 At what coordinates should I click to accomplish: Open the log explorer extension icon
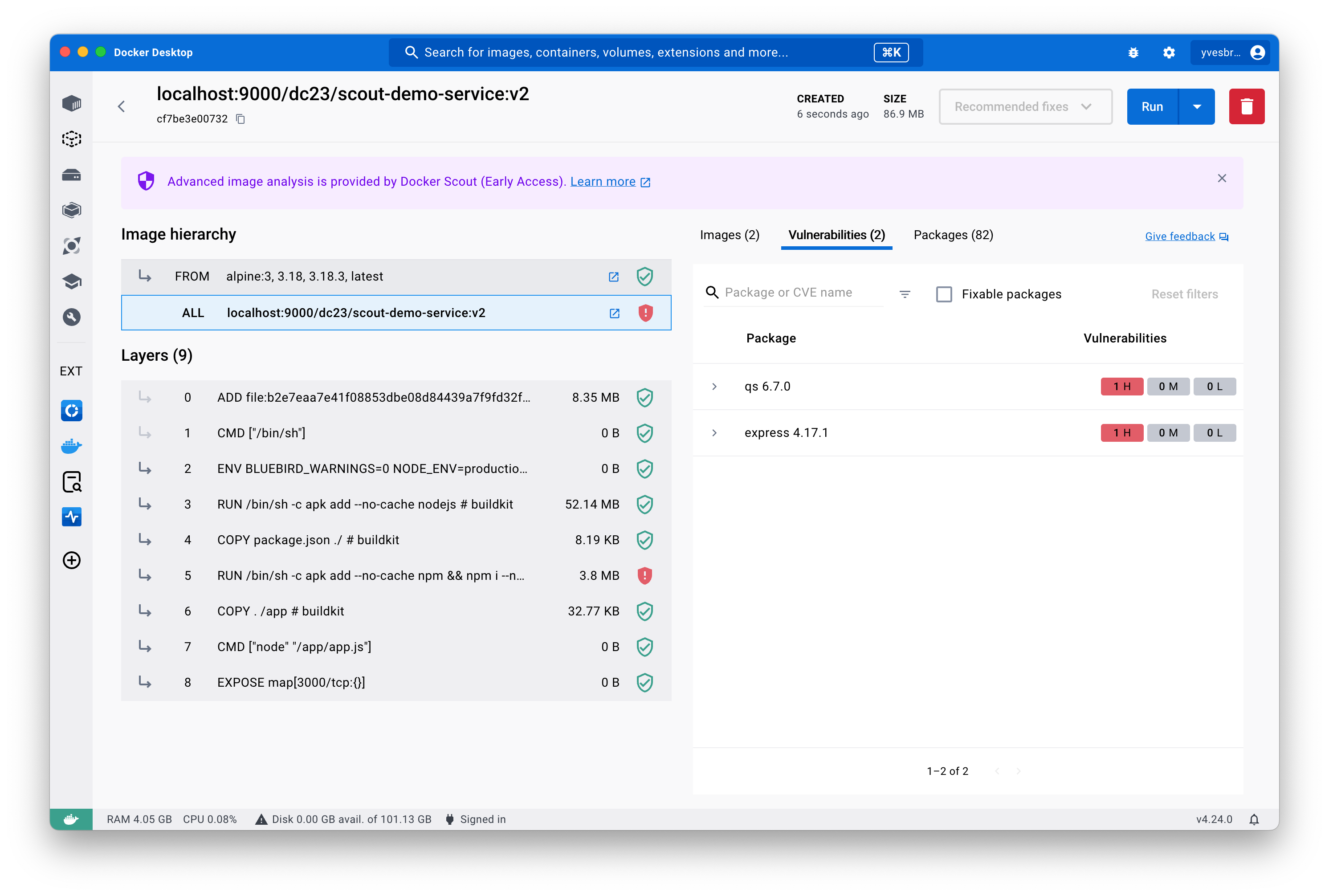[72, 482]
